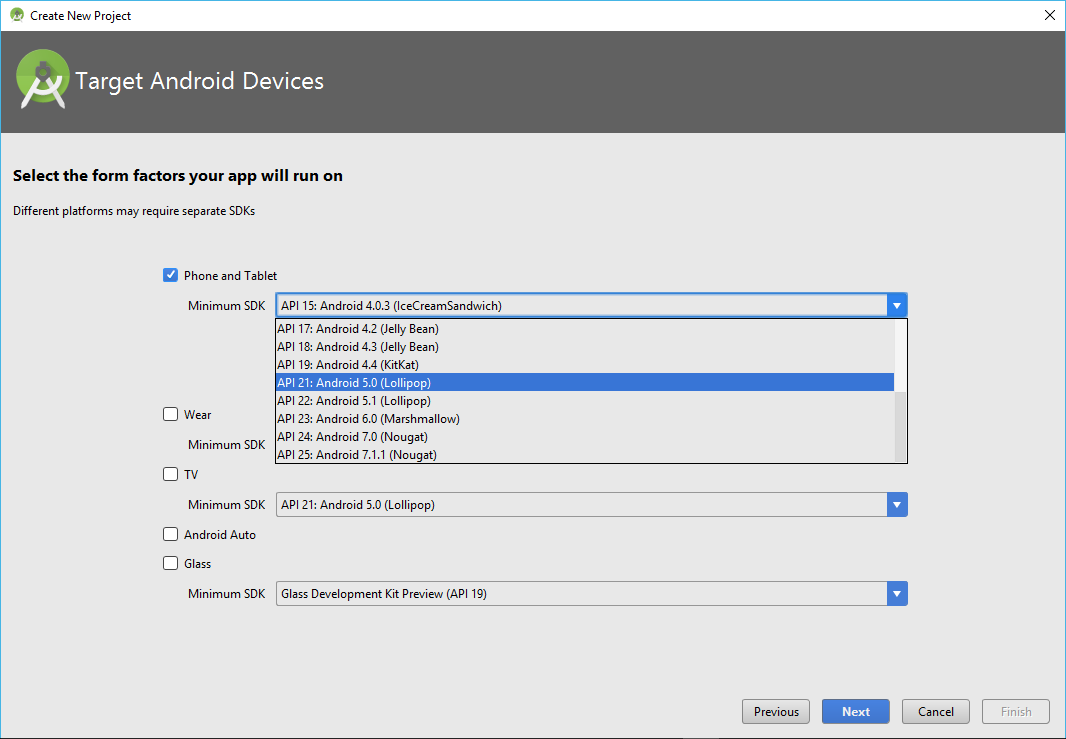The height and width of the screenshot is (739, 1066).
Task: Click the Android Studio logo in header
Action: (43, 81)
